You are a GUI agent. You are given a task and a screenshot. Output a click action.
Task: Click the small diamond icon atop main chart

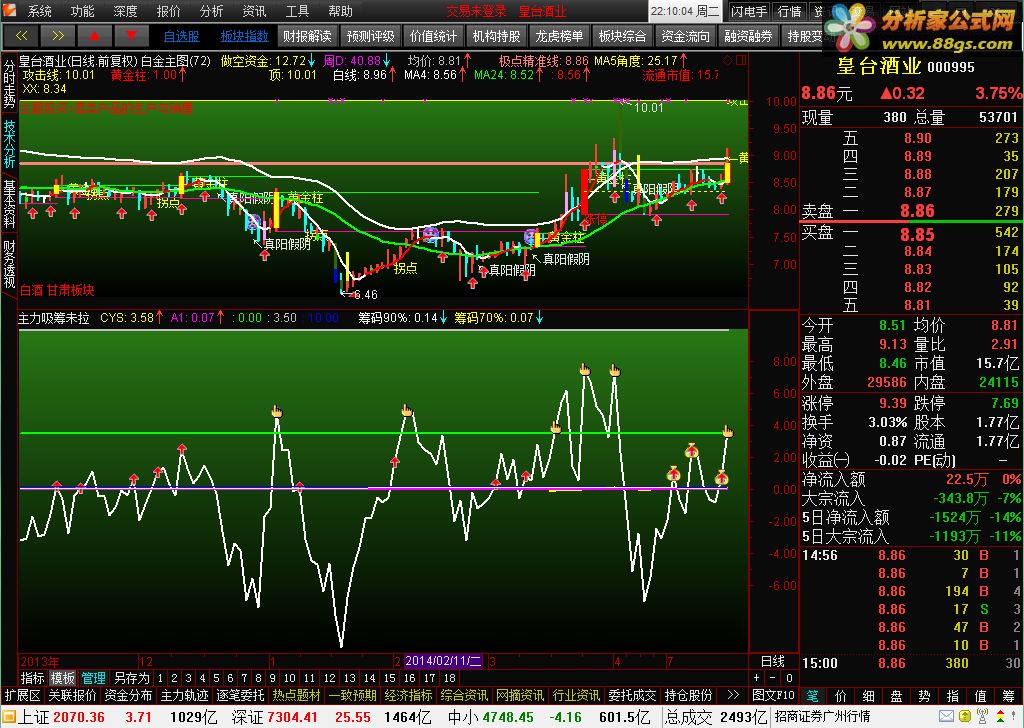coord(728,60)
